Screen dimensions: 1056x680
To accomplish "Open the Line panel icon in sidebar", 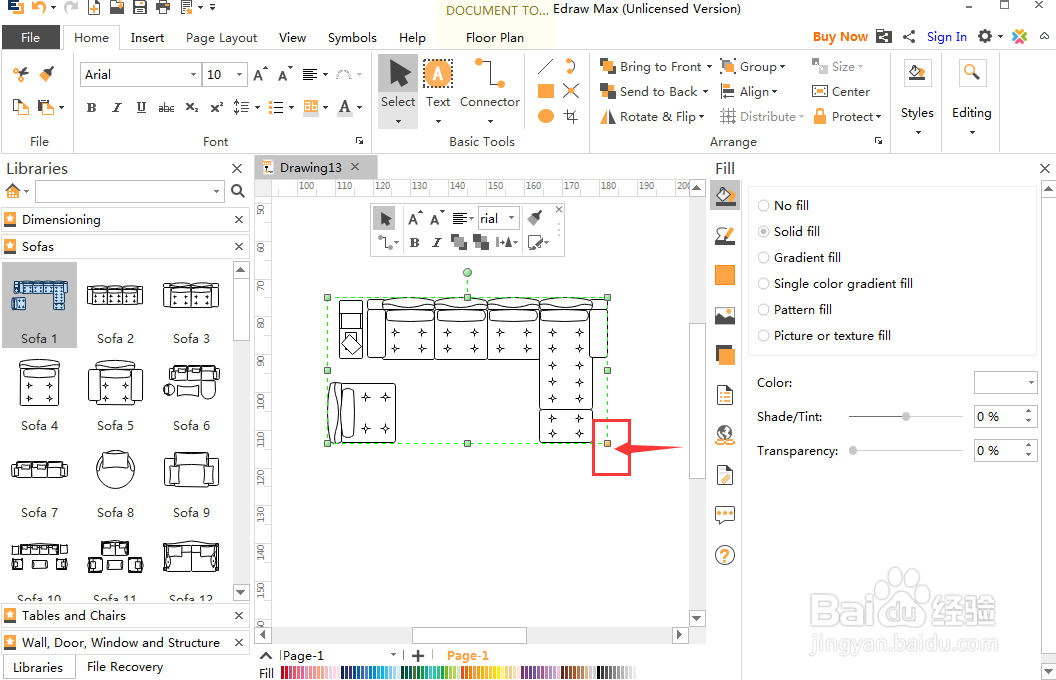I will coord(725,236).
